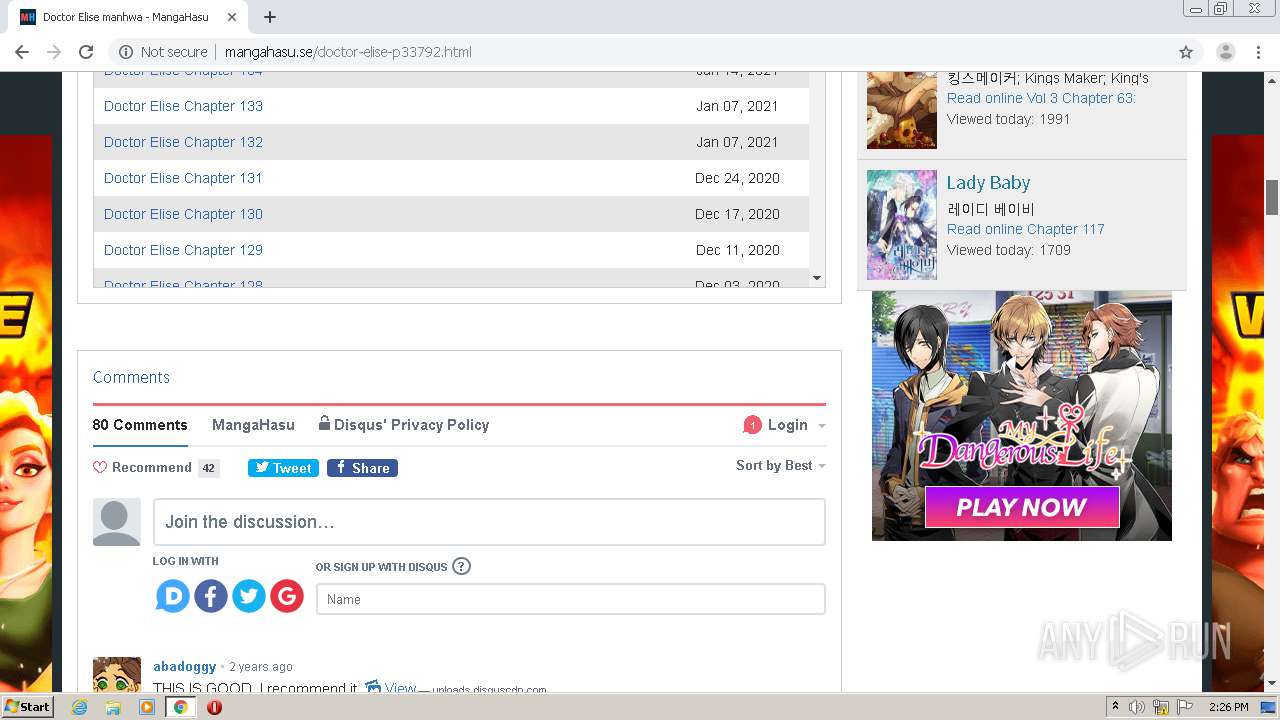The image size is (1280, 720).
Task: Bookmark this page with the star icon
Action: 1186,52
